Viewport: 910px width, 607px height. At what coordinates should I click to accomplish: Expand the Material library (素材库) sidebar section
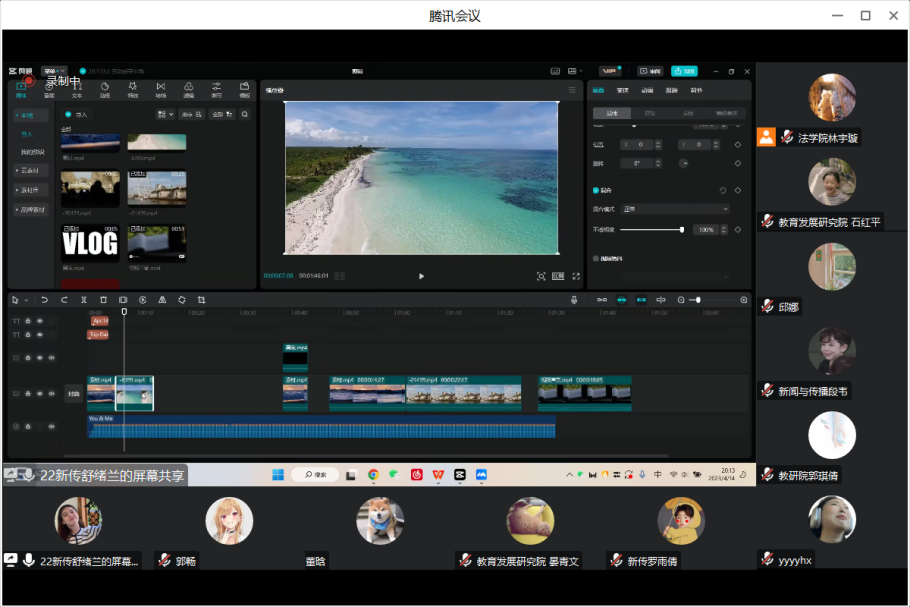[30, 190]
